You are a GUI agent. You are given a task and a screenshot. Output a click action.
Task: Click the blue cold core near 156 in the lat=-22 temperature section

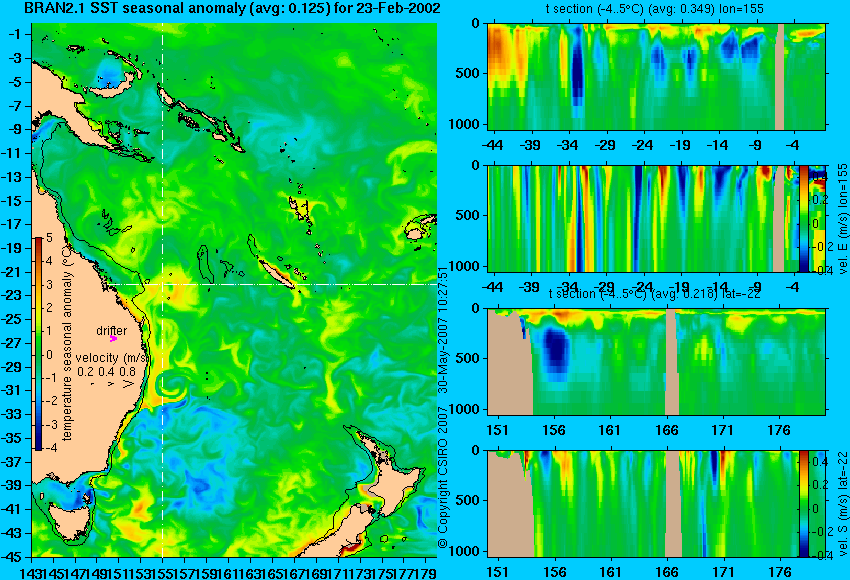point(555,352)
